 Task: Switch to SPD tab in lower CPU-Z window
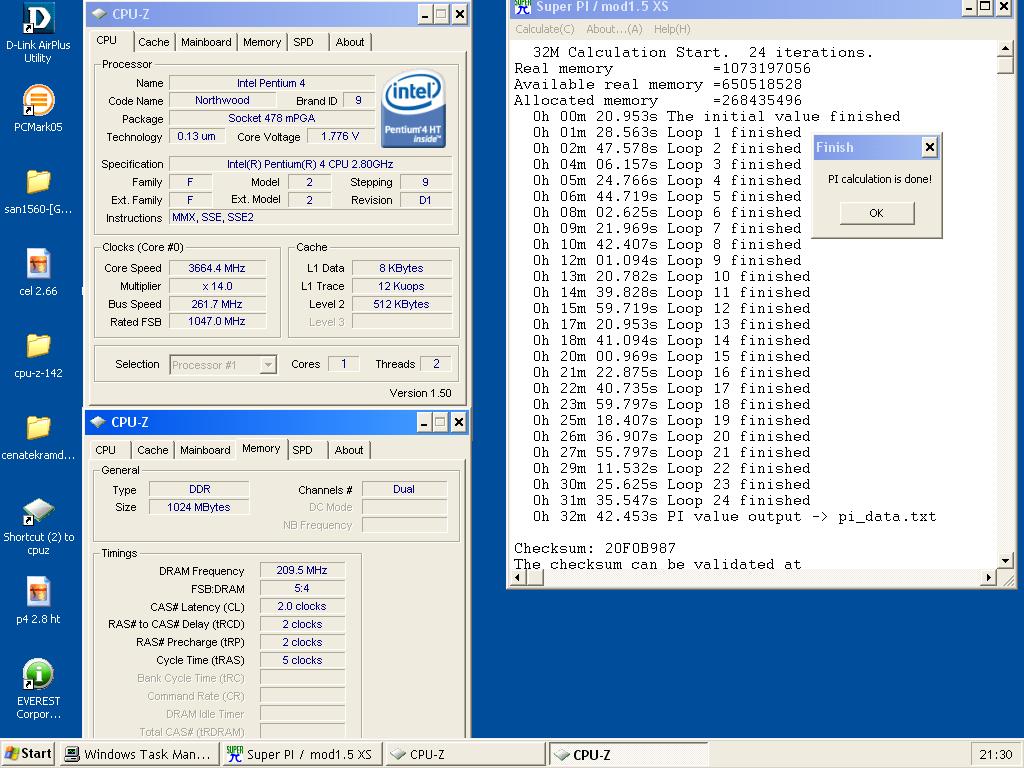coord(302,450)
